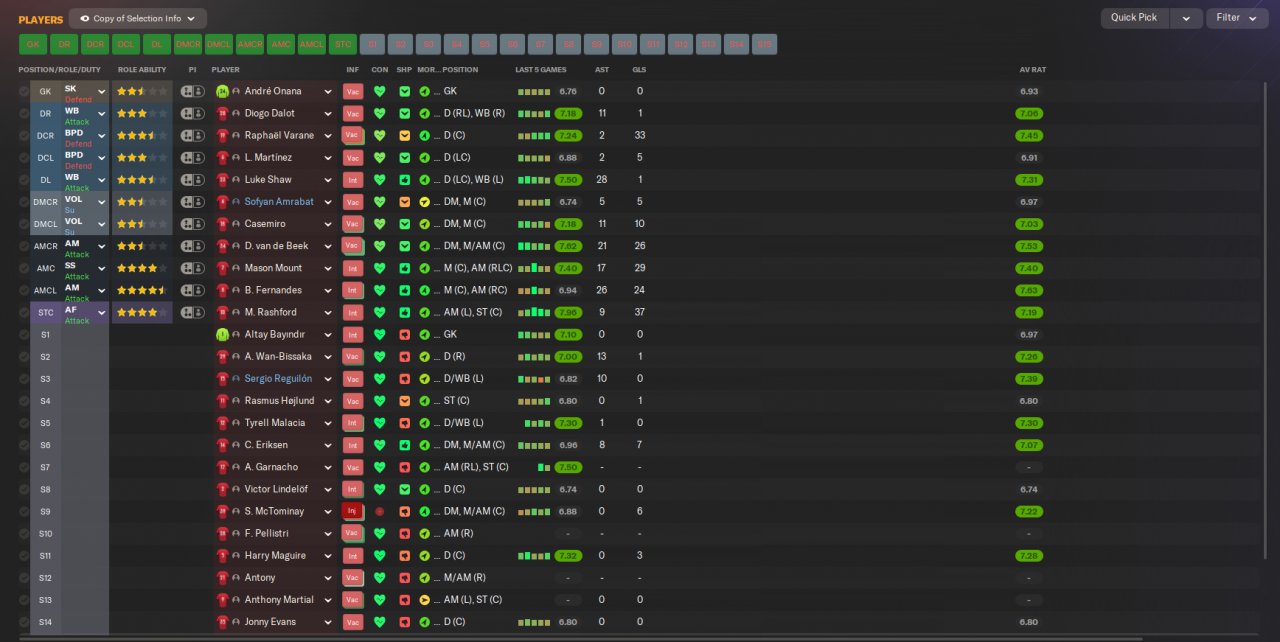Click condition heart icon for Harry Maguire
The width and height of the screenshot is (1280, 642).
(x=380, y=556)
